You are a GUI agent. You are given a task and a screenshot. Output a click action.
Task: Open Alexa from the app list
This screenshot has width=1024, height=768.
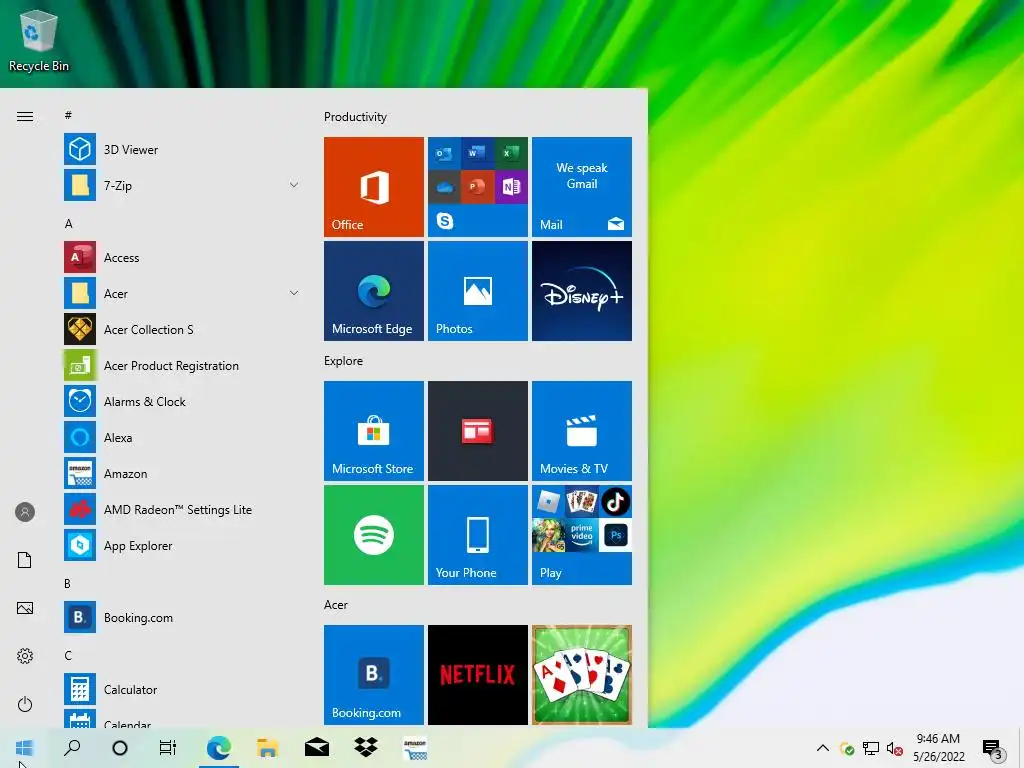182,438
